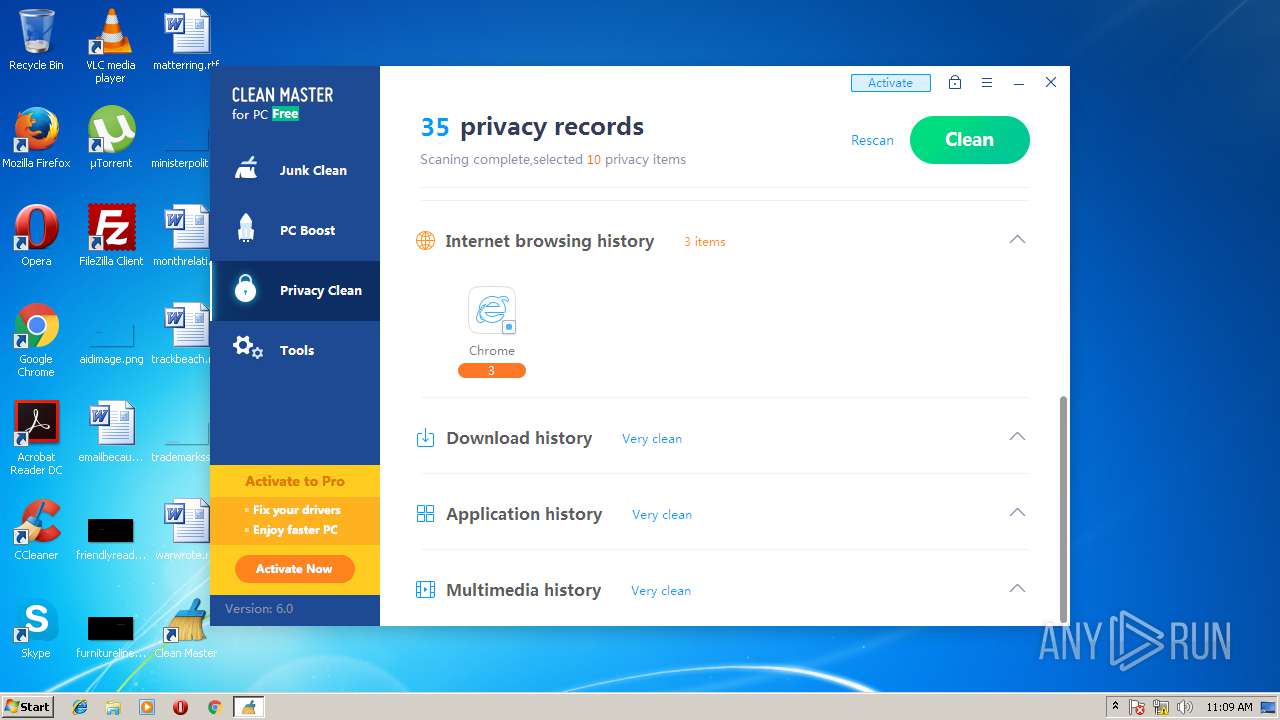Collapse the Application history section
Screen dimensions: 1280x720
(x=1017, y=513)
